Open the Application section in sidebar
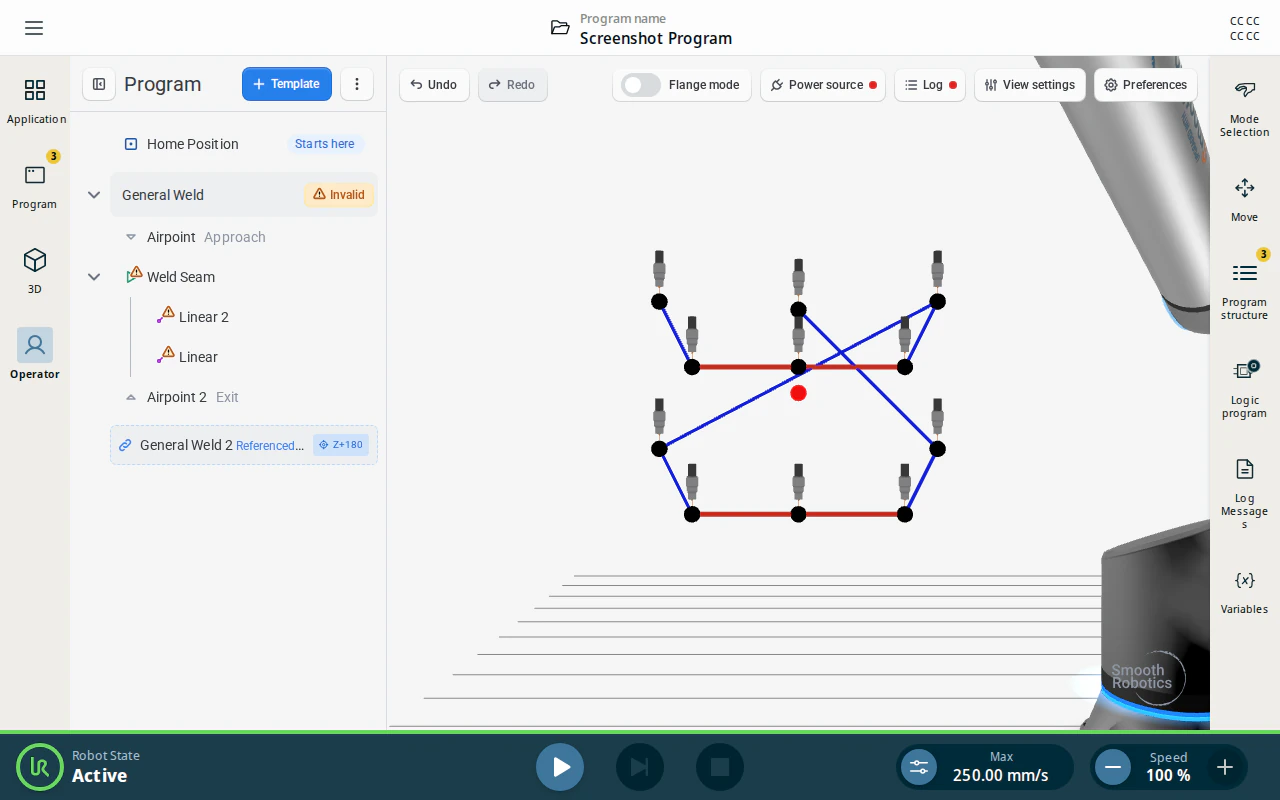The height and width of the screenshot is (800, 1280). 35,103
